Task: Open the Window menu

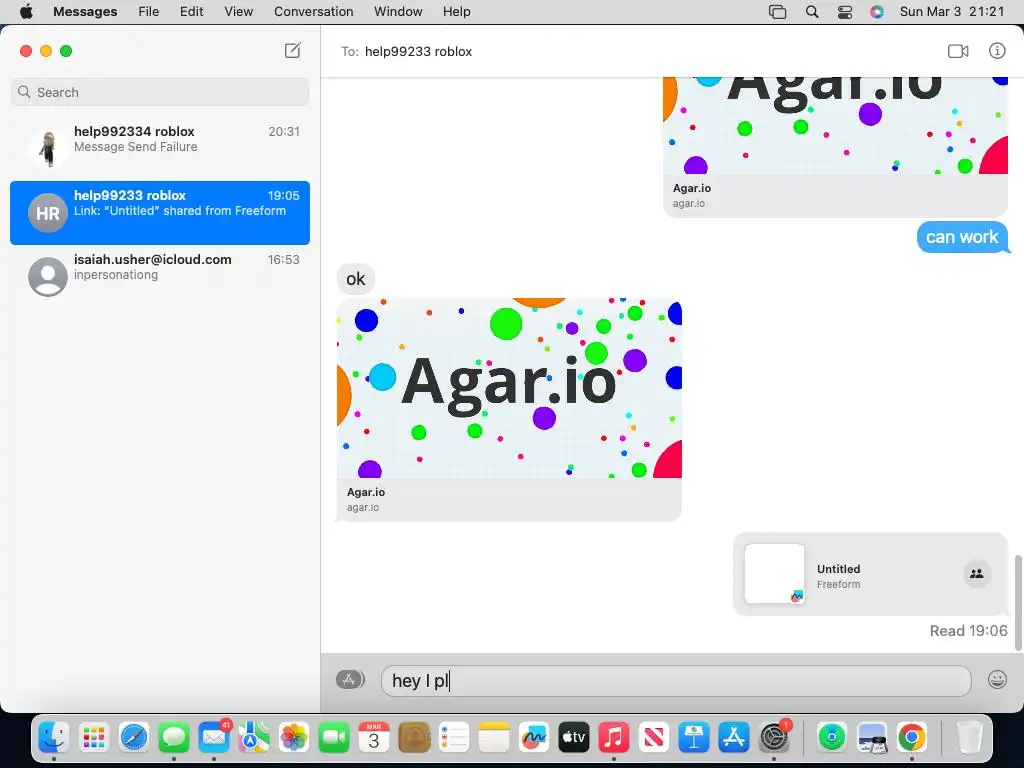Action: tap(398, 12)
